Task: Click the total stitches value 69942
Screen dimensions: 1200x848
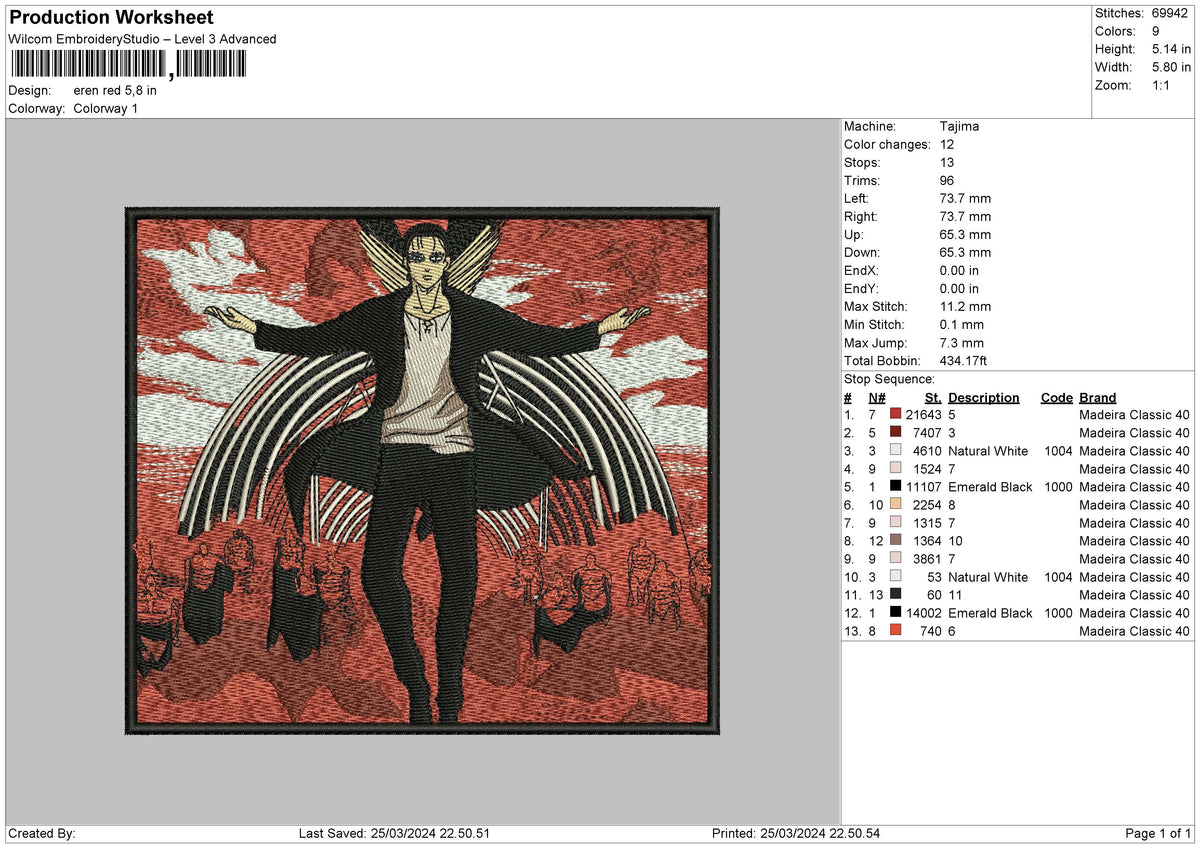Action: [1170, 13]
